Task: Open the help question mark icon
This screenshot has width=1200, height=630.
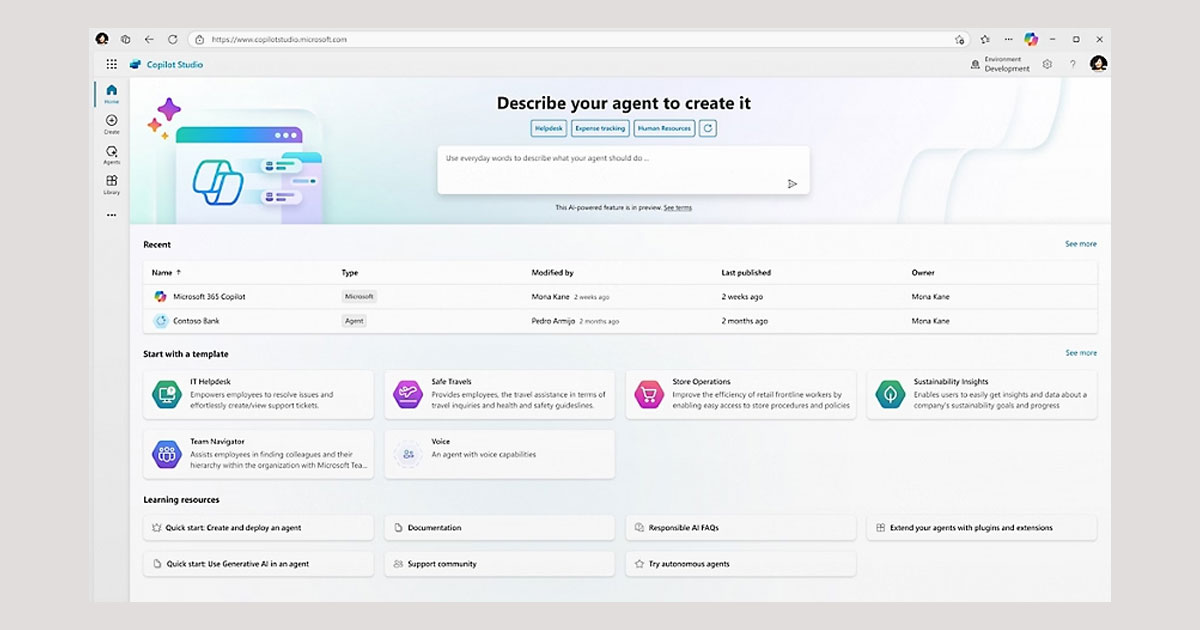Action: pyautogui.click(x=1073, y=64)
